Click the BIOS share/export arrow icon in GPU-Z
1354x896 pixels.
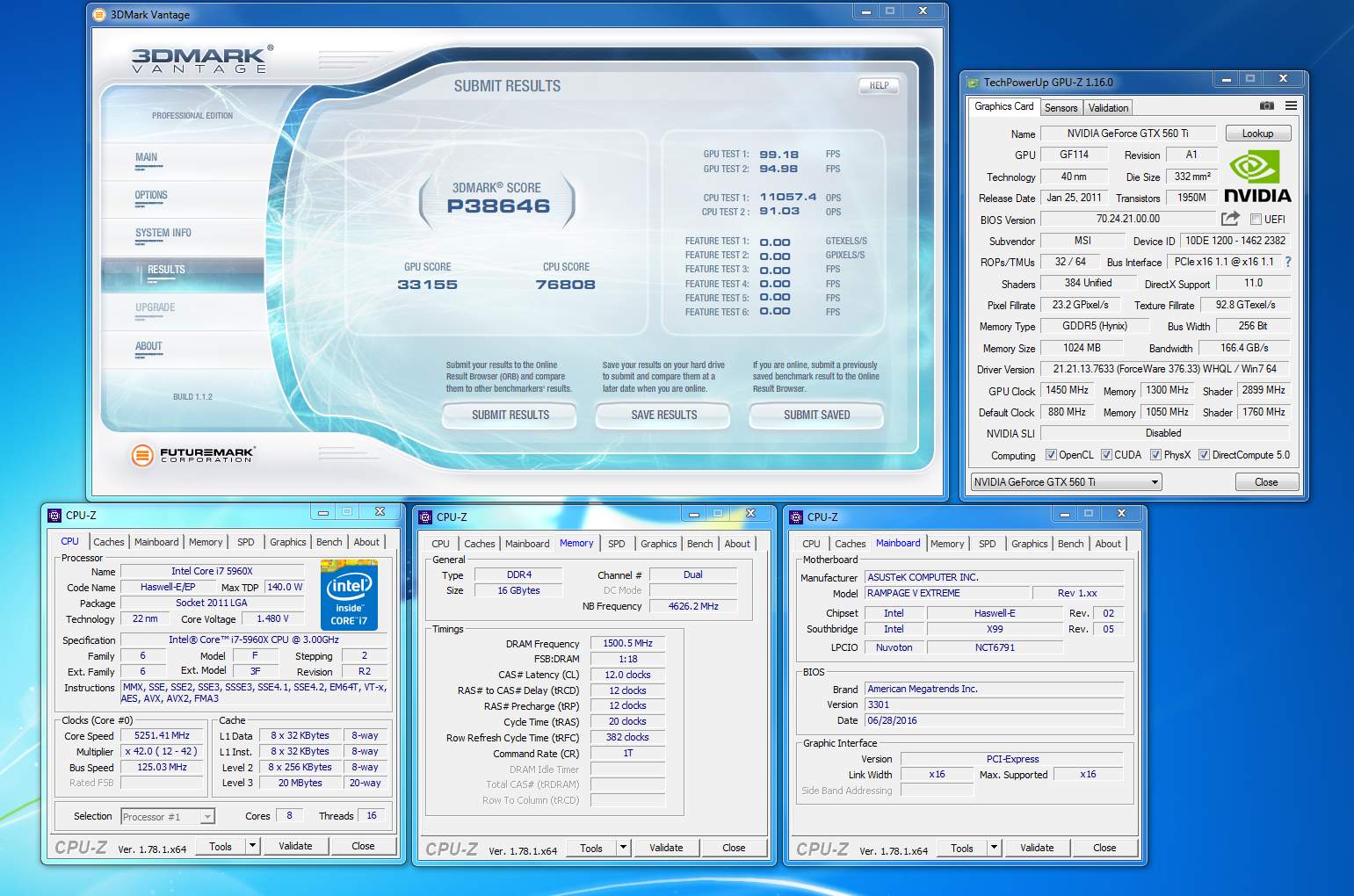pyautogui.click(x=1230, y=218)
